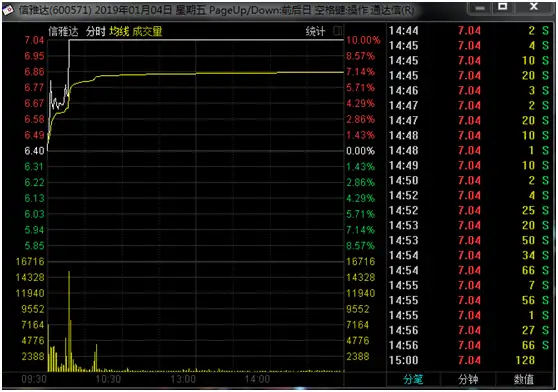This screenshot has height=392, width=558.
Task: Maximize the 信雅达 chart window
Action: click(503, 7)
